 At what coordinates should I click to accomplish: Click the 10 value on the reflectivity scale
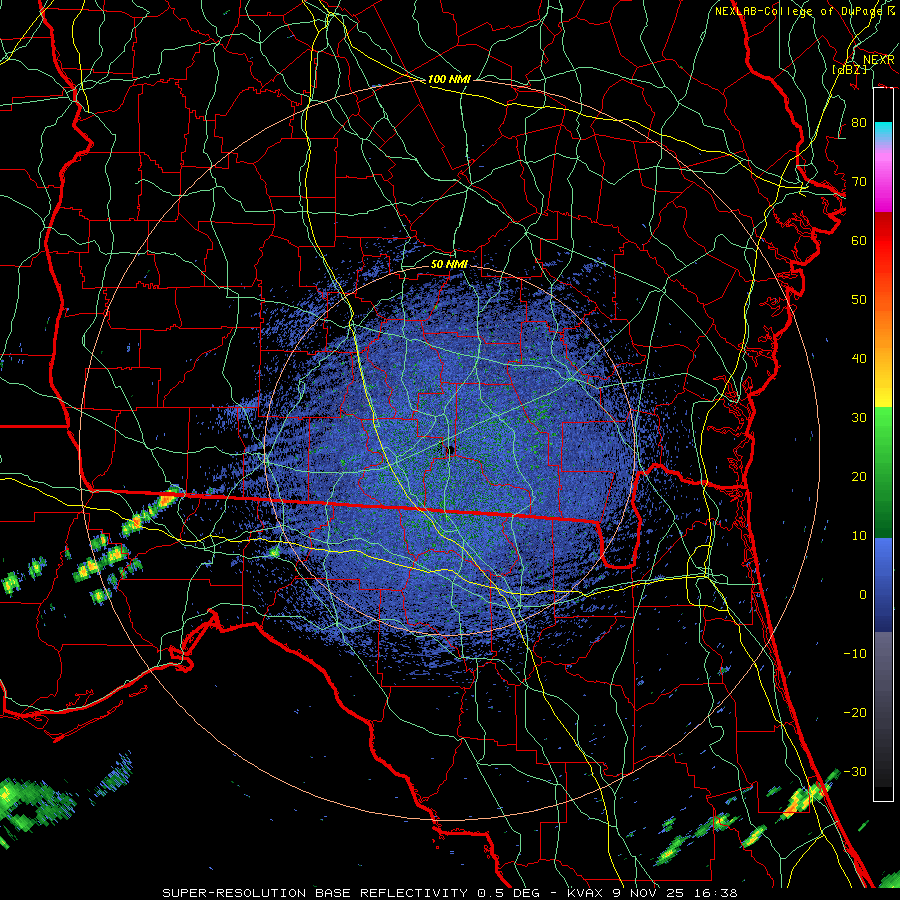point(859,536)
